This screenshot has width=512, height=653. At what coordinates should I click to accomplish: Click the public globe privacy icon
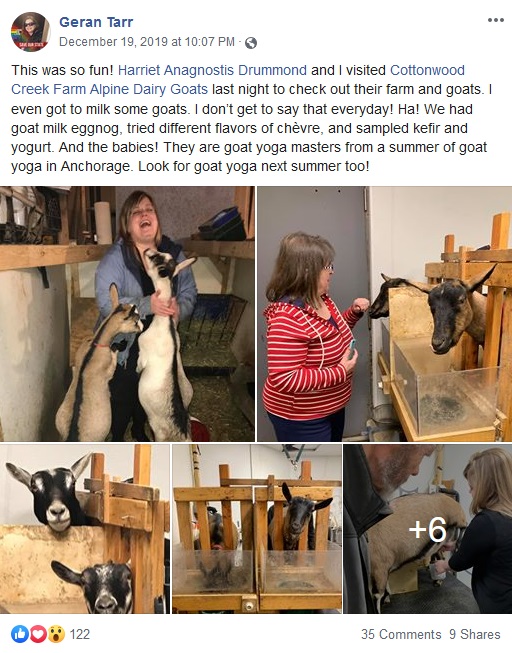pos(251,42)
